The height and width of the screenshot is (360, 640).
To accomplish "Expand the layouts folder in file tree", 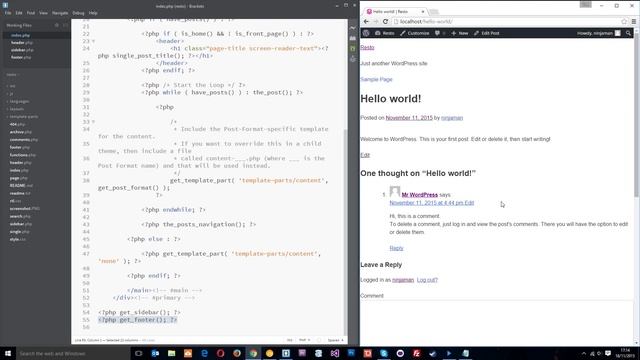I will click(16, 109).
